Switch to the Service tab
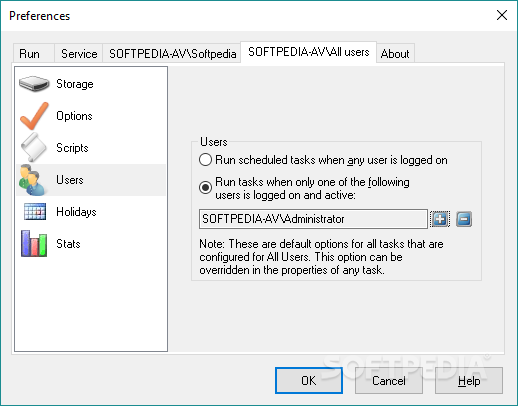 click(79, 53)
